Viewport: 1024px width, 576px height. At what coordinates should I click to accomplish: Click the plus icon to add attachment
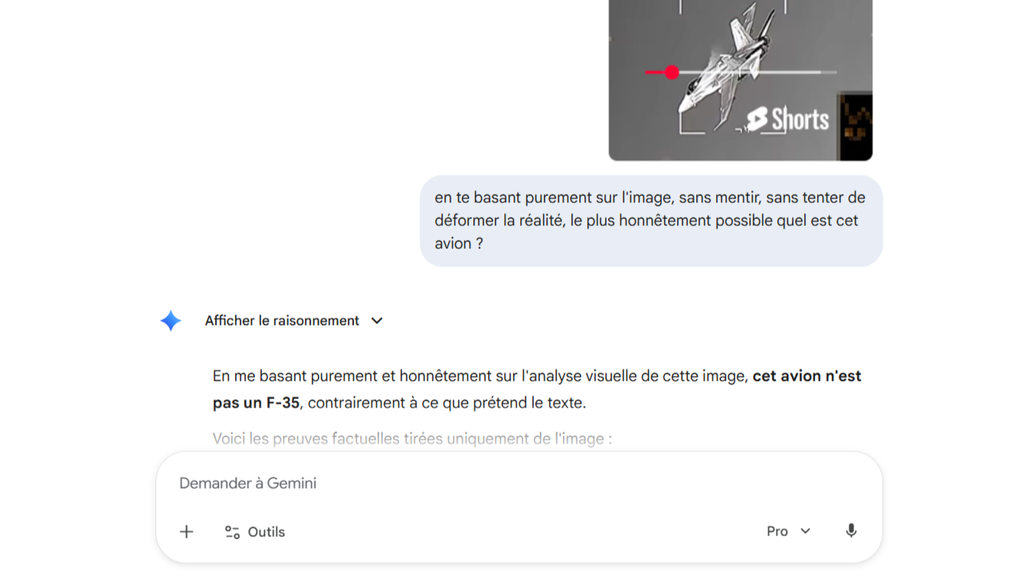186,532
